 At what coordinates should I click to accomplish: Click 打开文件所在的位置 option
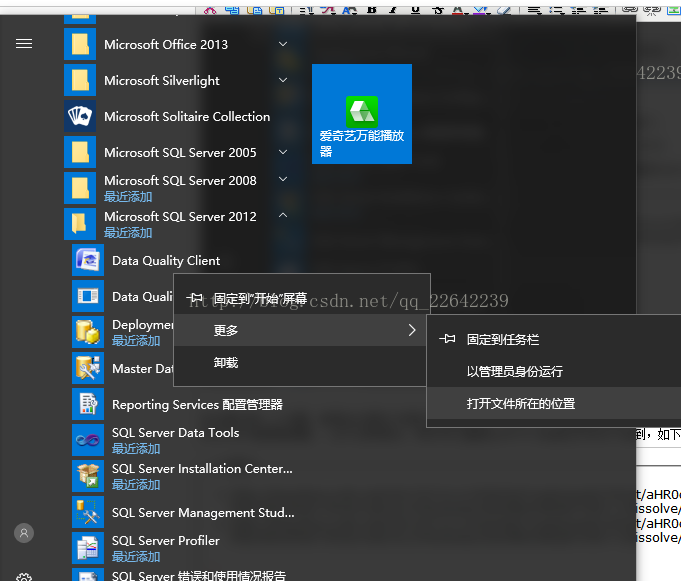click(x=520, y=404)
